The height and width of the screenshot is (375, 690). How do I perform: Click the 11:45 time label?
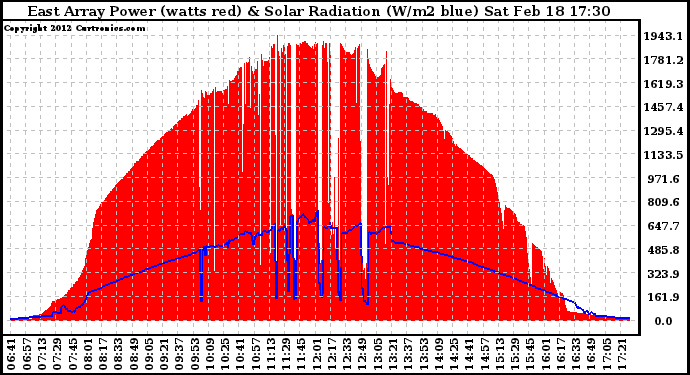tap(301, 354)
